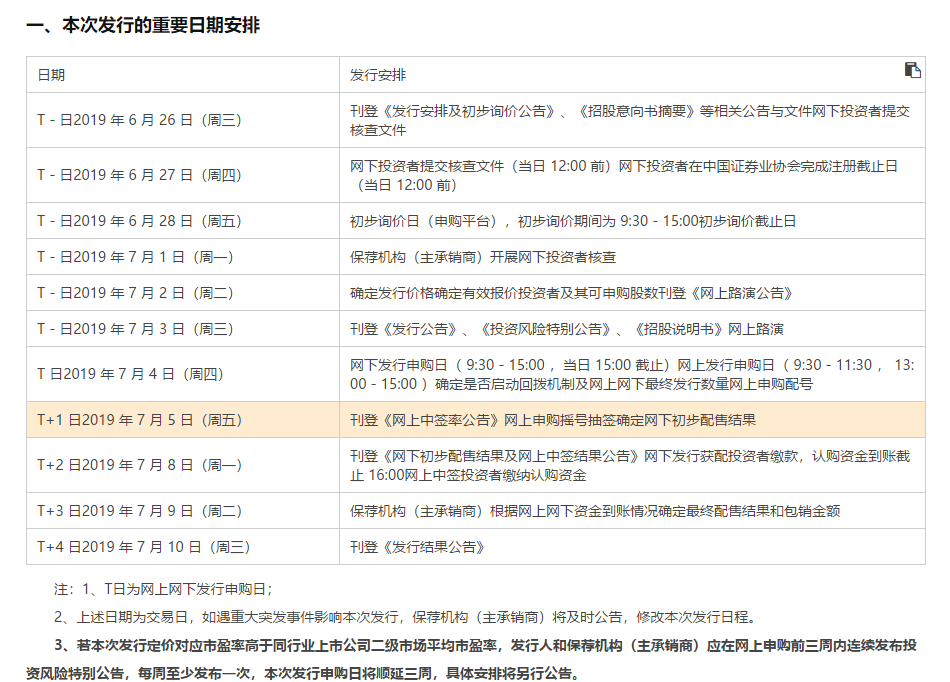Click the 刊登《发行公告》 网上路演 cell
This screenshot has height=682, width=950.
(x=566, y=329)
